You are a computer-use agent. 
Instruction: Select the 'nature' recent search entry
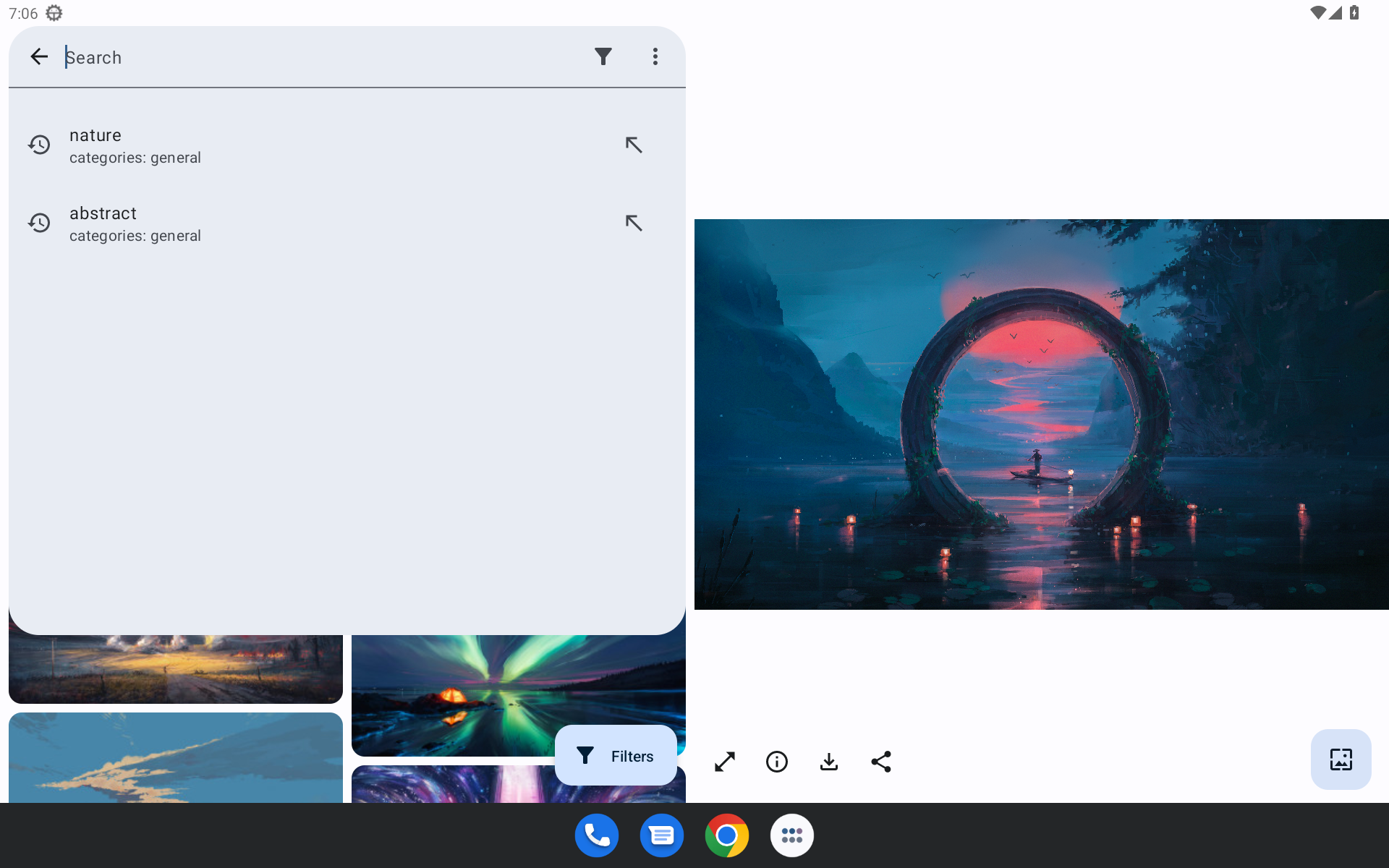click(289, 145)
